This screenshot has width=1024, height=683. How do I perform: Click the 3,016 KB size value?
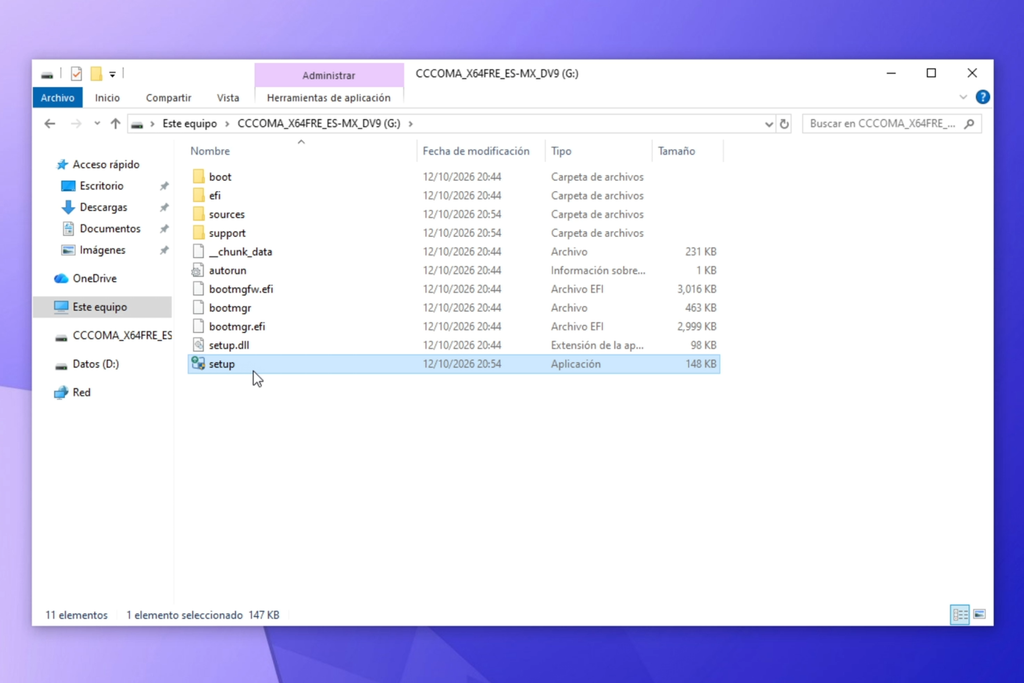coord(696,289)
